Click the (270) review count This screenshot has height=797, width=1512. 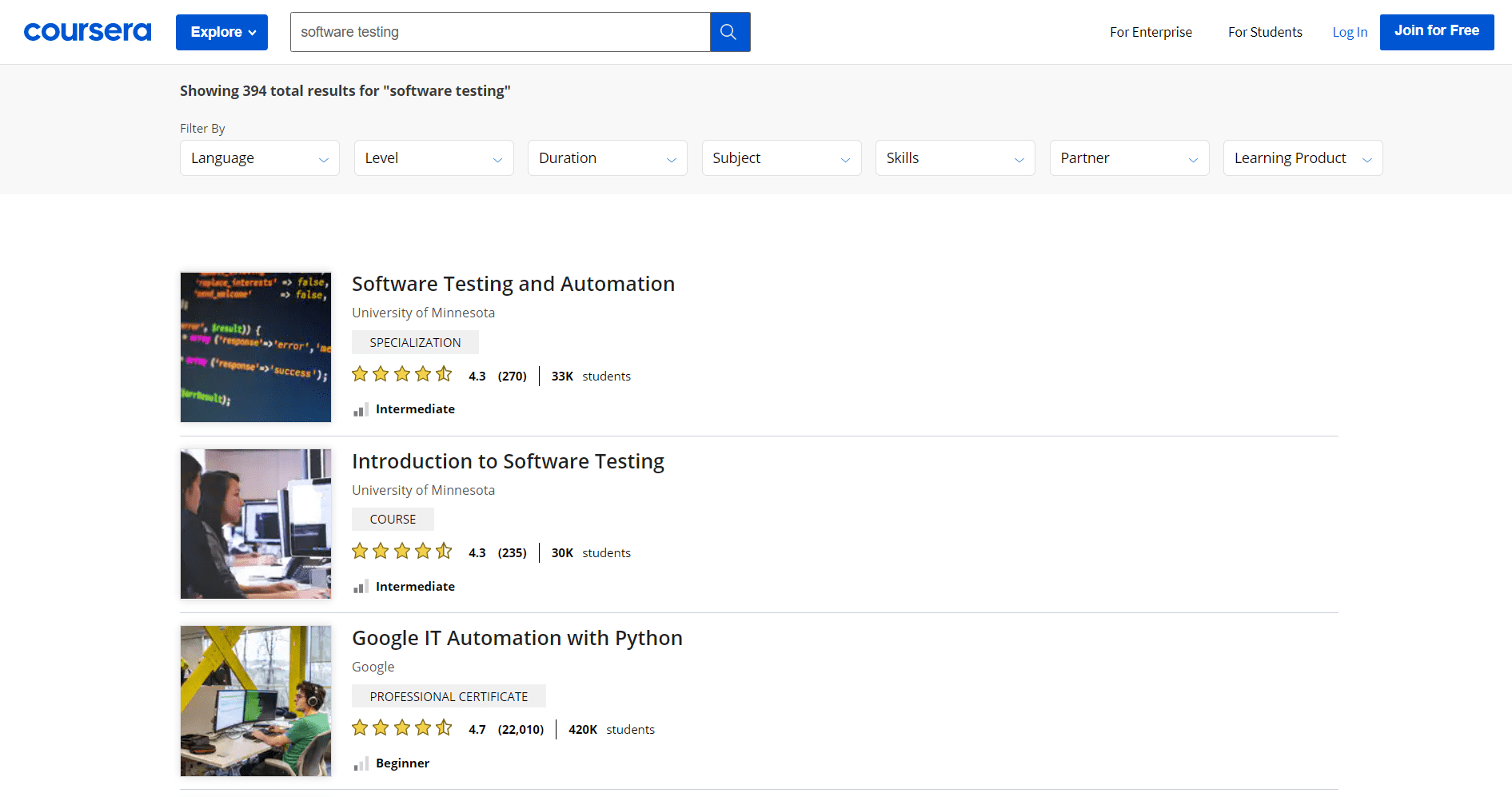[x=513, y=376]
